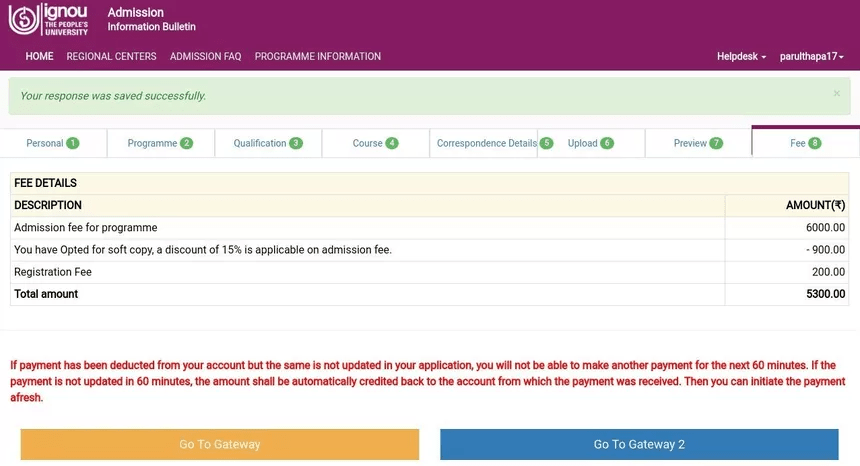Click the DESCRIPTION column header
Viewport: 860px width, 466px height.
[48, 205]
